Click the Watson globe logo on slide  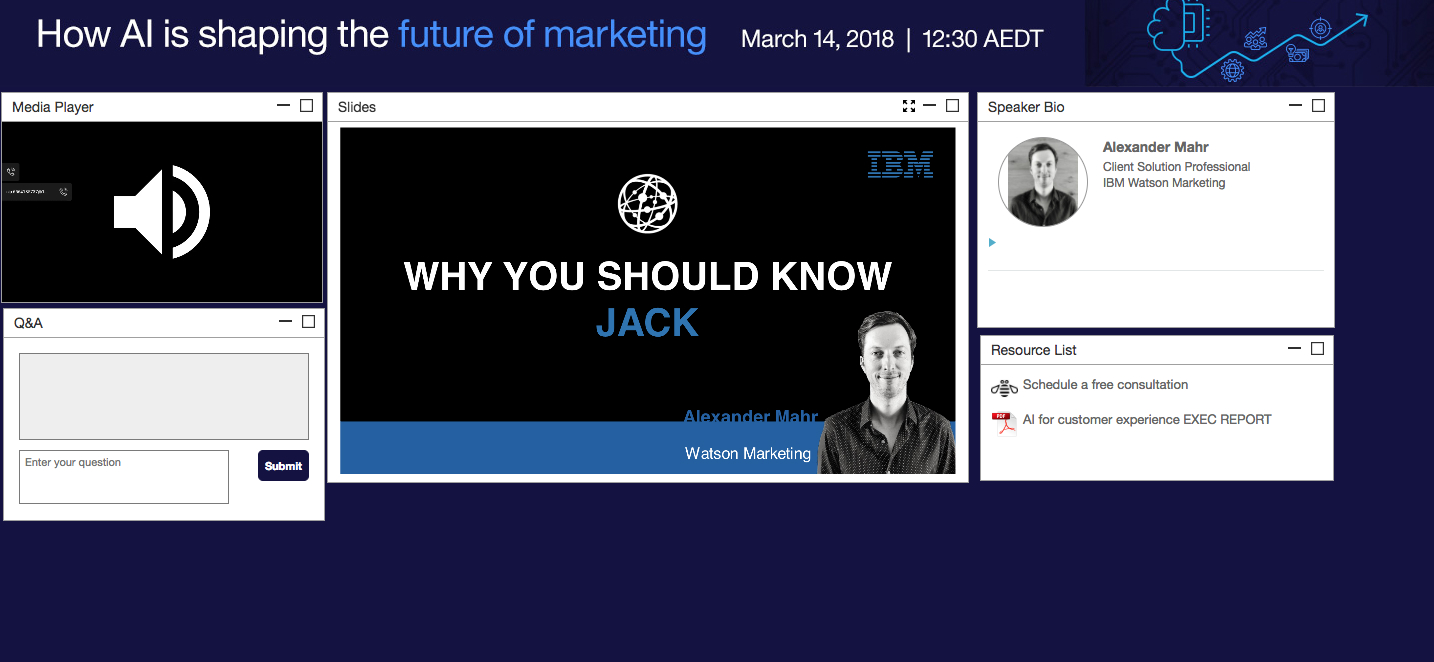click(x=648, y=203)
